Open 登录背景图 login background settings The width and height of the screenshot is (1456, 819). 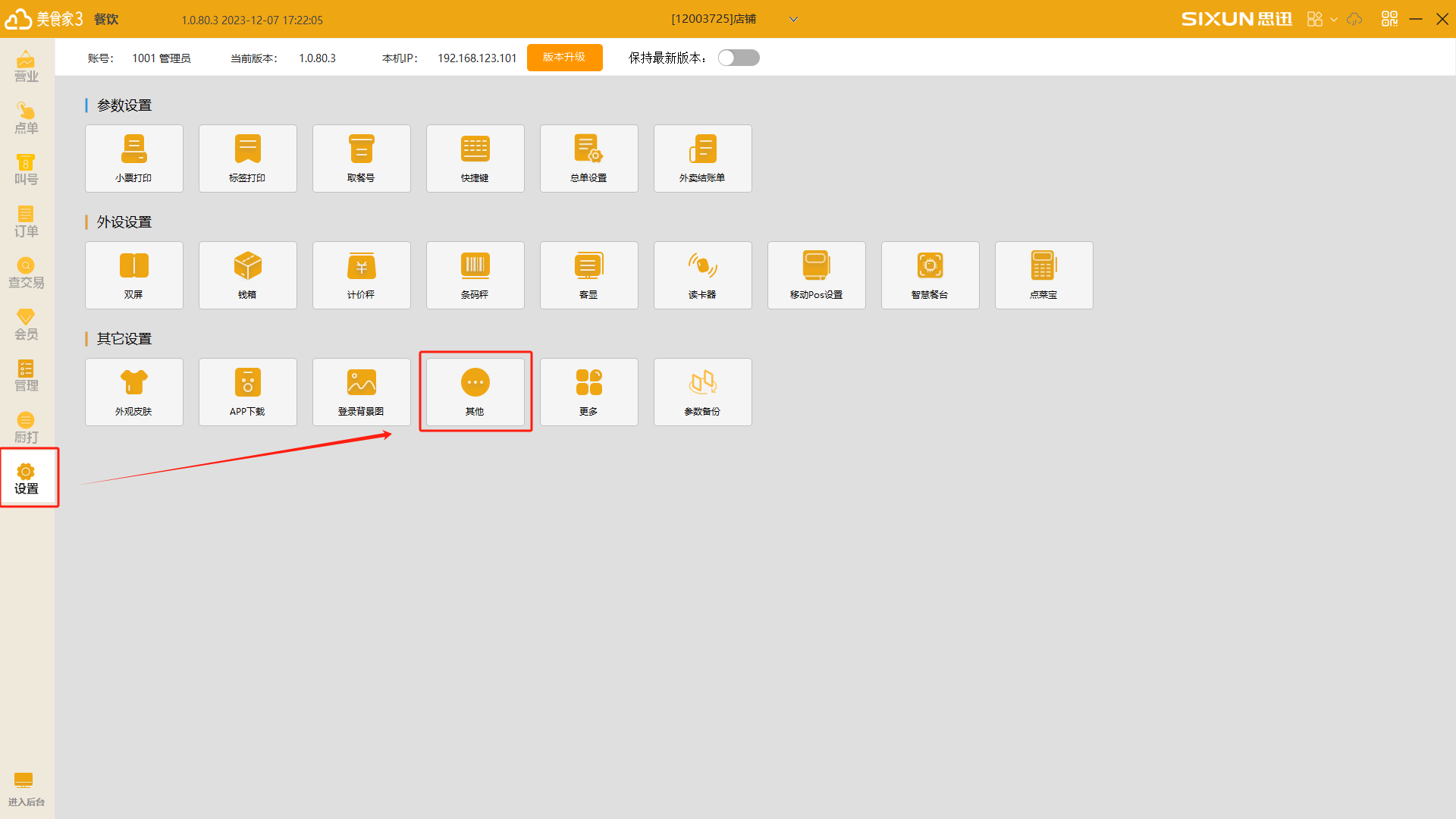pos(362,392)
